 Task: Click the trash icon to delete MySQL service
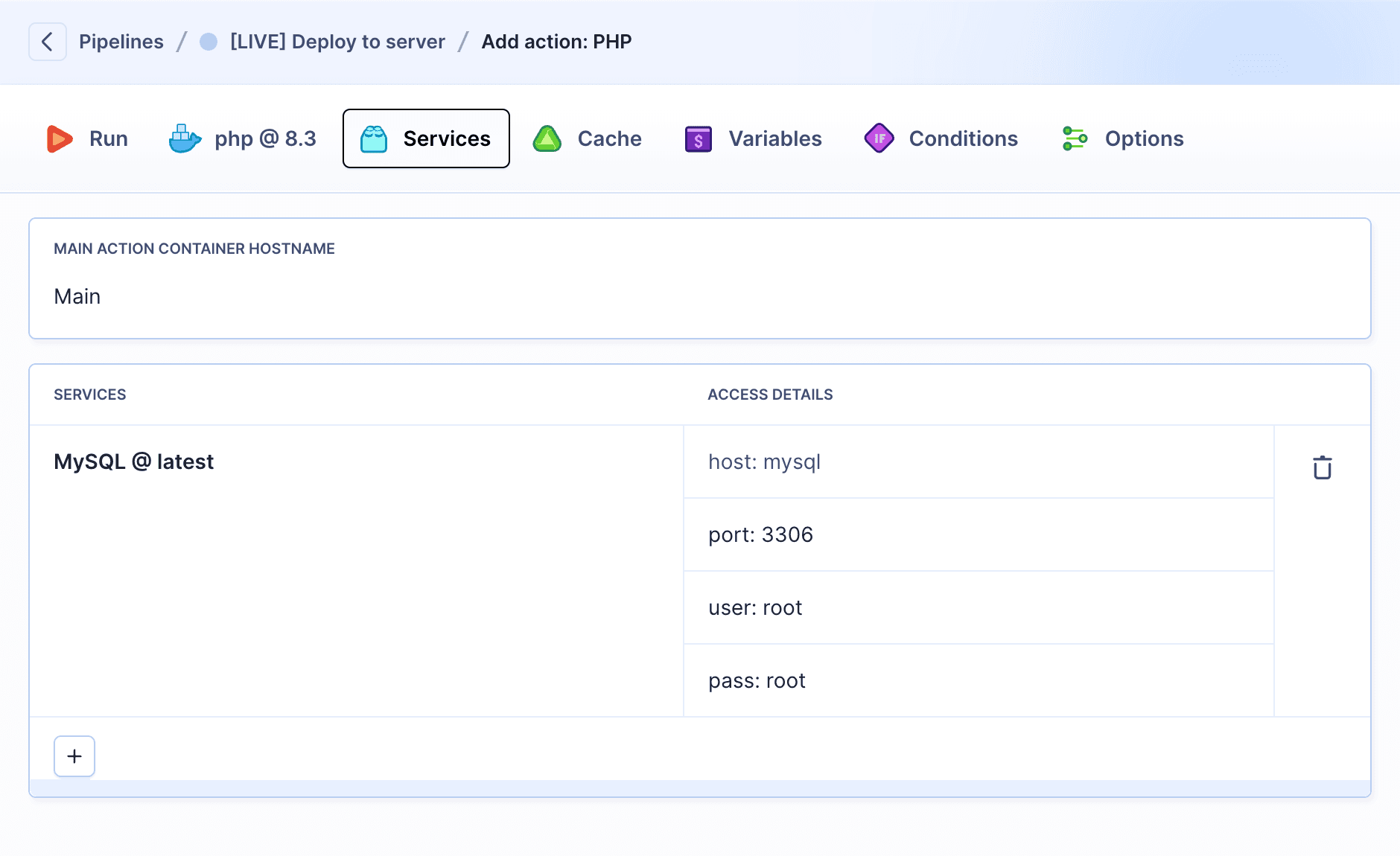(x=1321, y=467)
